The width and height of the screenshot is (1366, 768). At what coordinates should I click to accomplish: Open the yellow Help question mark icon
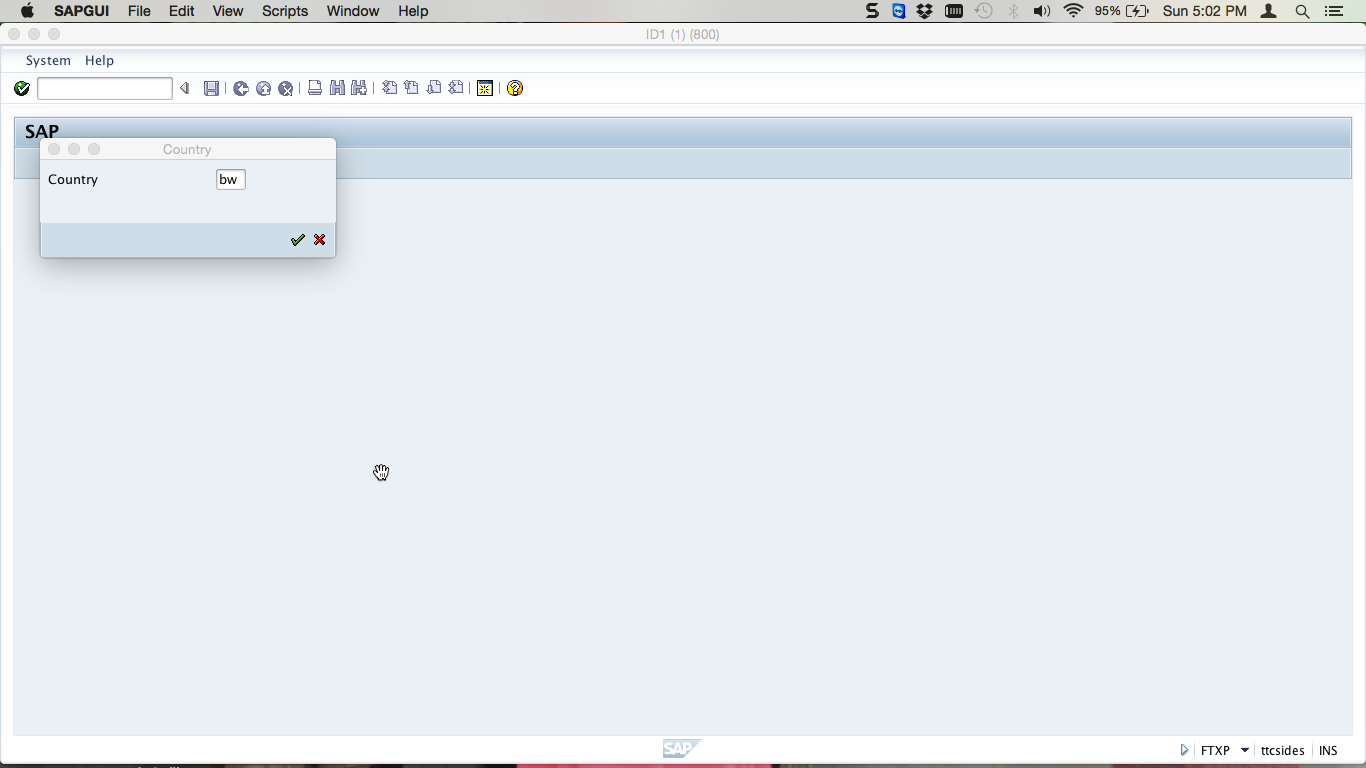515,88
